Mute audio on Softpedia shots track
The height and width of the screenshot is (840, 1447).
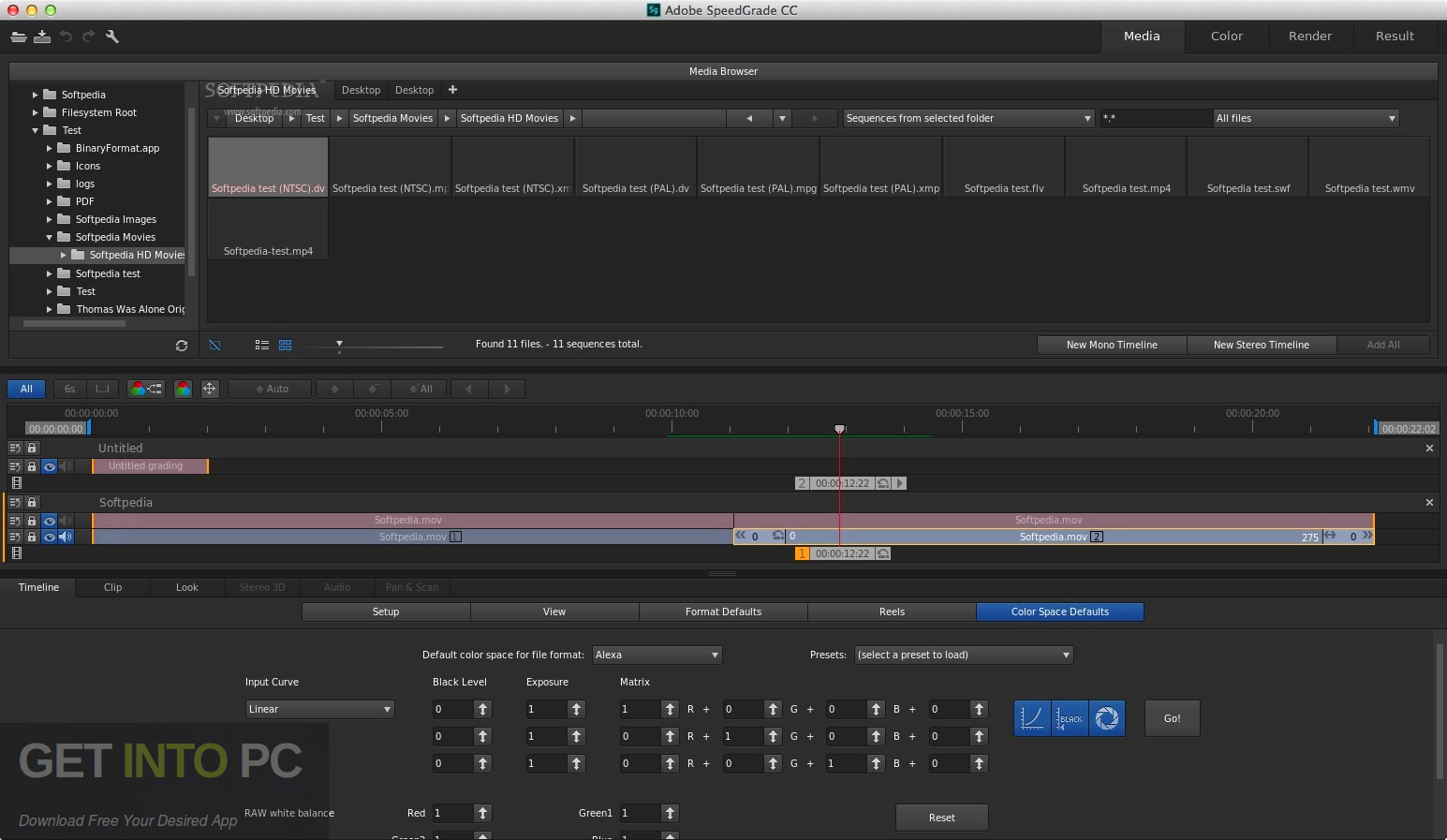pos(66,537)
